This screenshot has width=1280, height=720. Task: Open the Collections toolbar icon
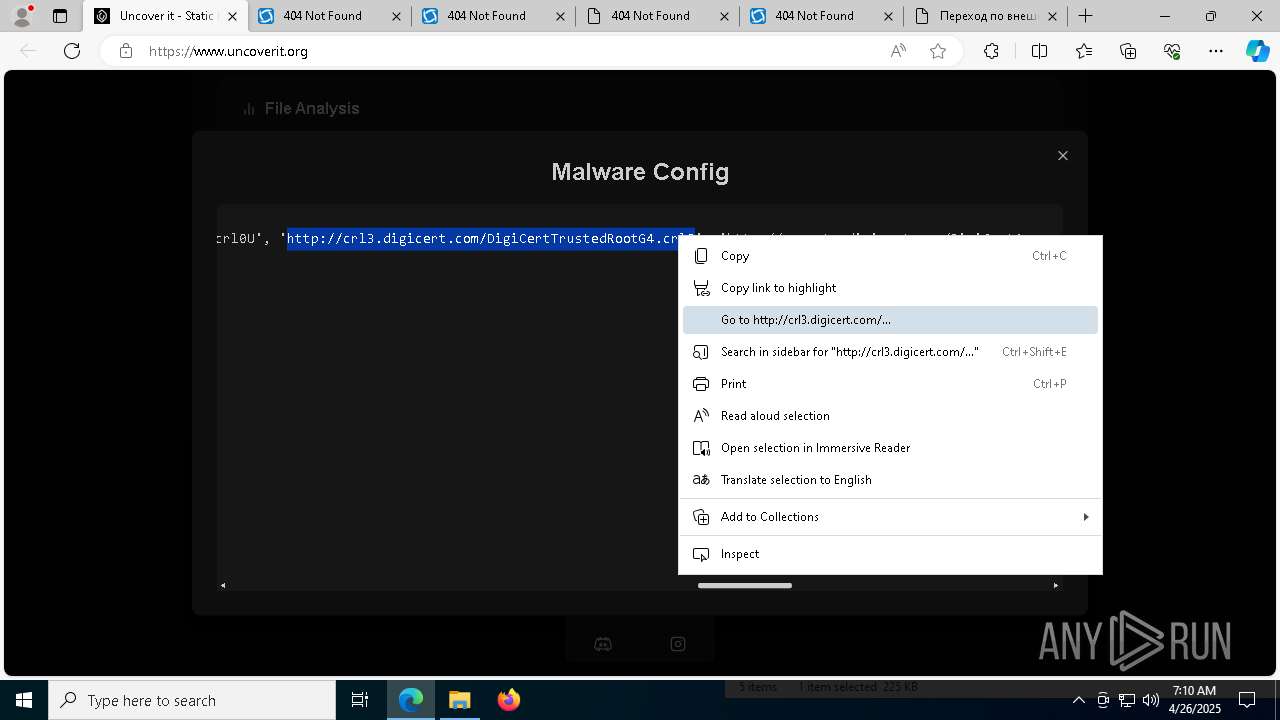[1128, 51]
